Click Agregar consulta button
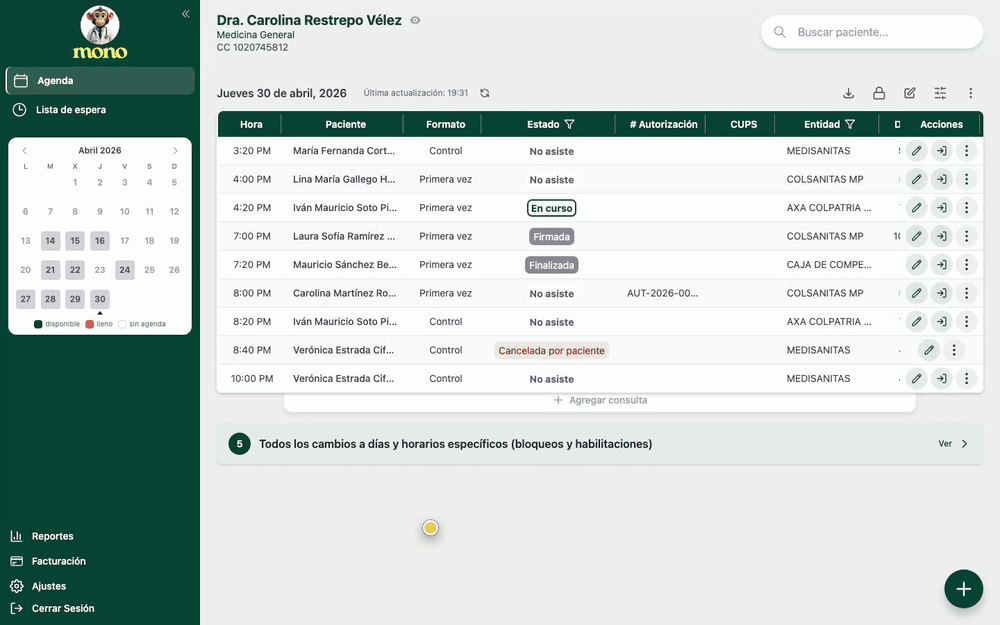Image resolution: width=1000 pixels, height=625 pixels. (600, 401)
